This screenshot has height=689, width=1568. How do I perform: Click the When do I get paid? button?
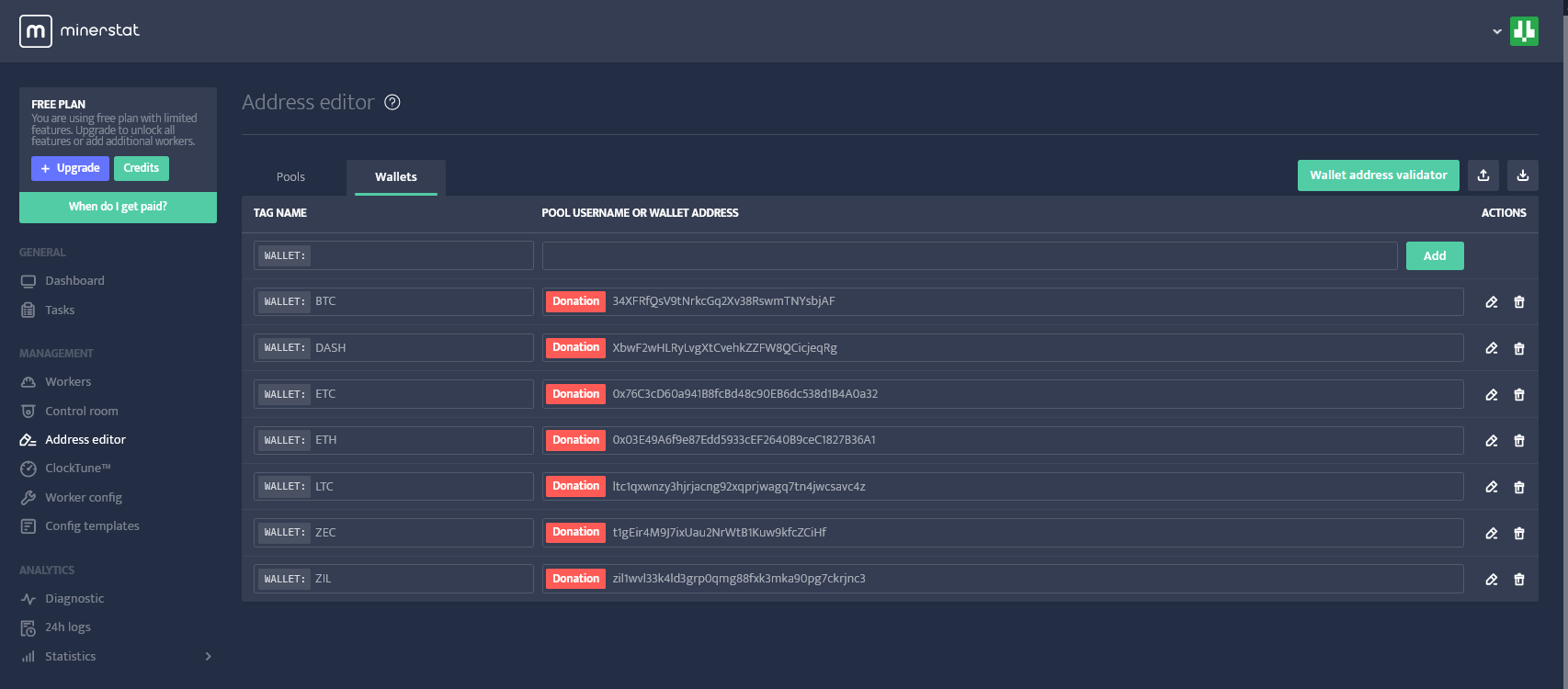point(118,207)
